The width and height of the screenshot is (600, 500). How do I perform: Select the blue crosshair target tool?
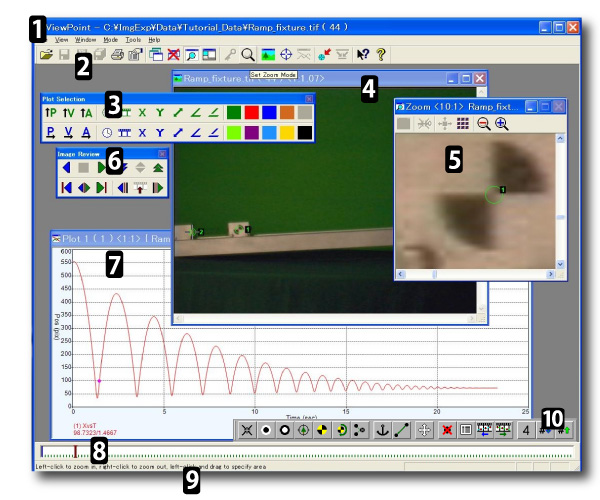(286, 55)
